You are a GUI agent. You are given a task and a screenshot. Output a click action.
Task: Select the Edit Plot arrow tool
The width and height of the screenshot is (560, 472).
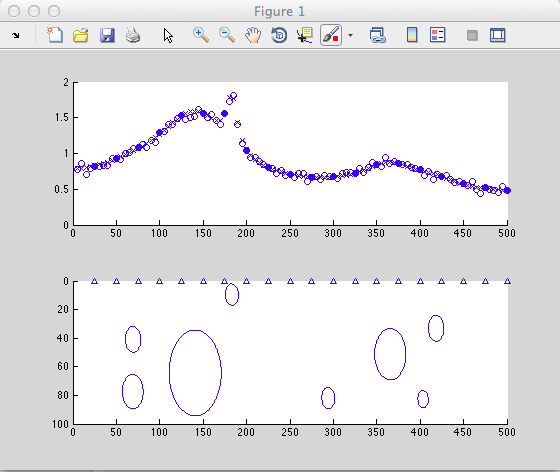tap(168, 36)
